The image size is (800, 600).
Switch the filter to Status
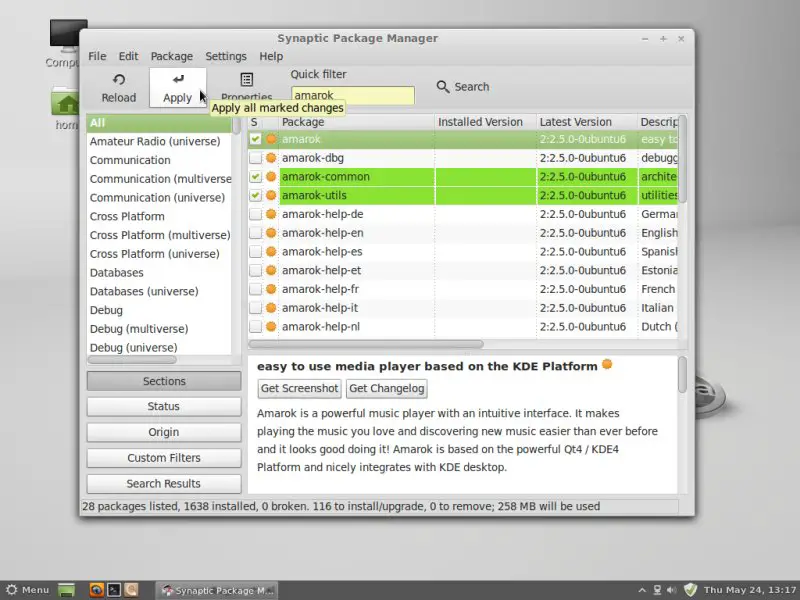(x=164, y=407)
